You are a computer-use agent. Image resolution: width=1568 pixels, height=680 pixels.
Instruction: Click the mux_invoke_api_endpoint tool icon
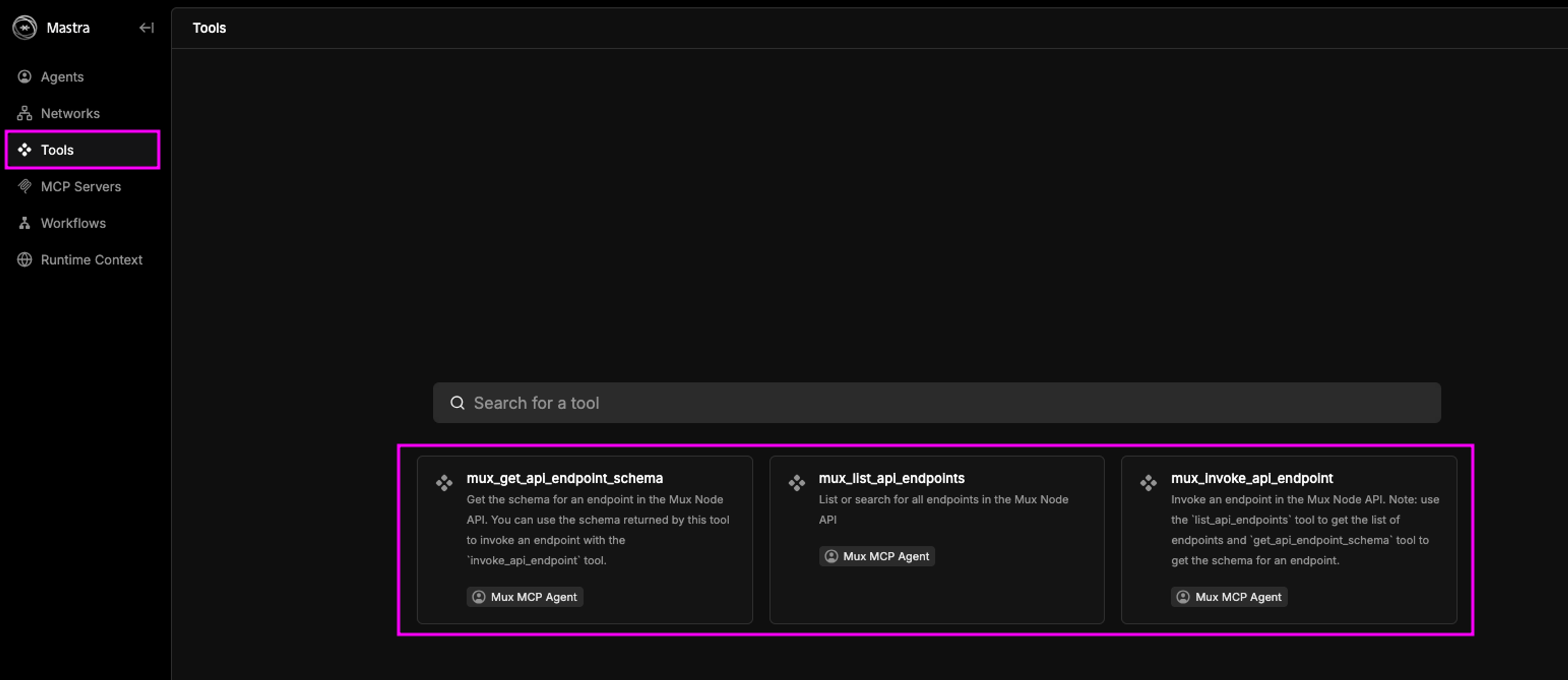pos(1148,483)
